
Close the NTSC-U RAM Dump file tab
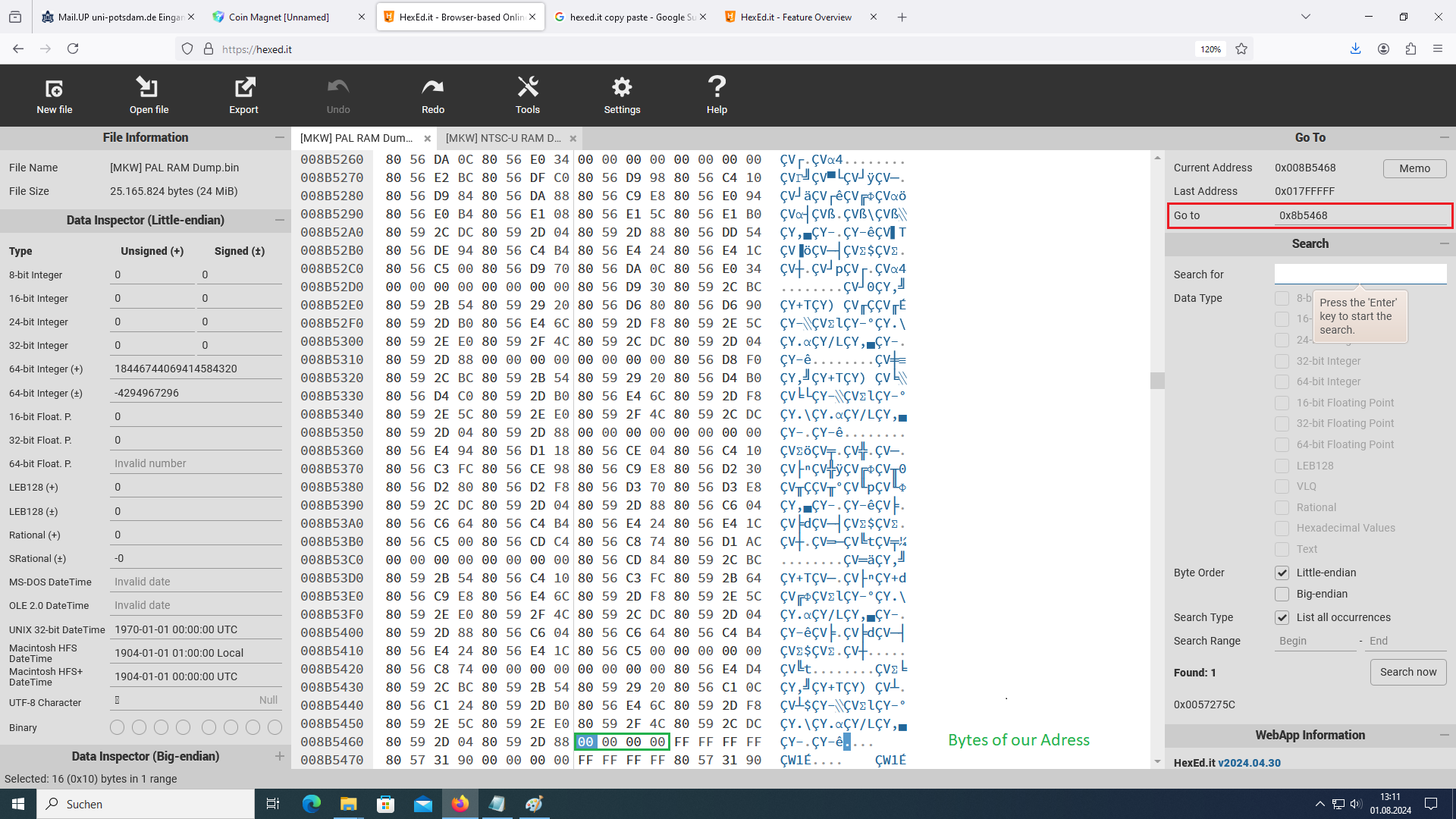tap(573, 139)
